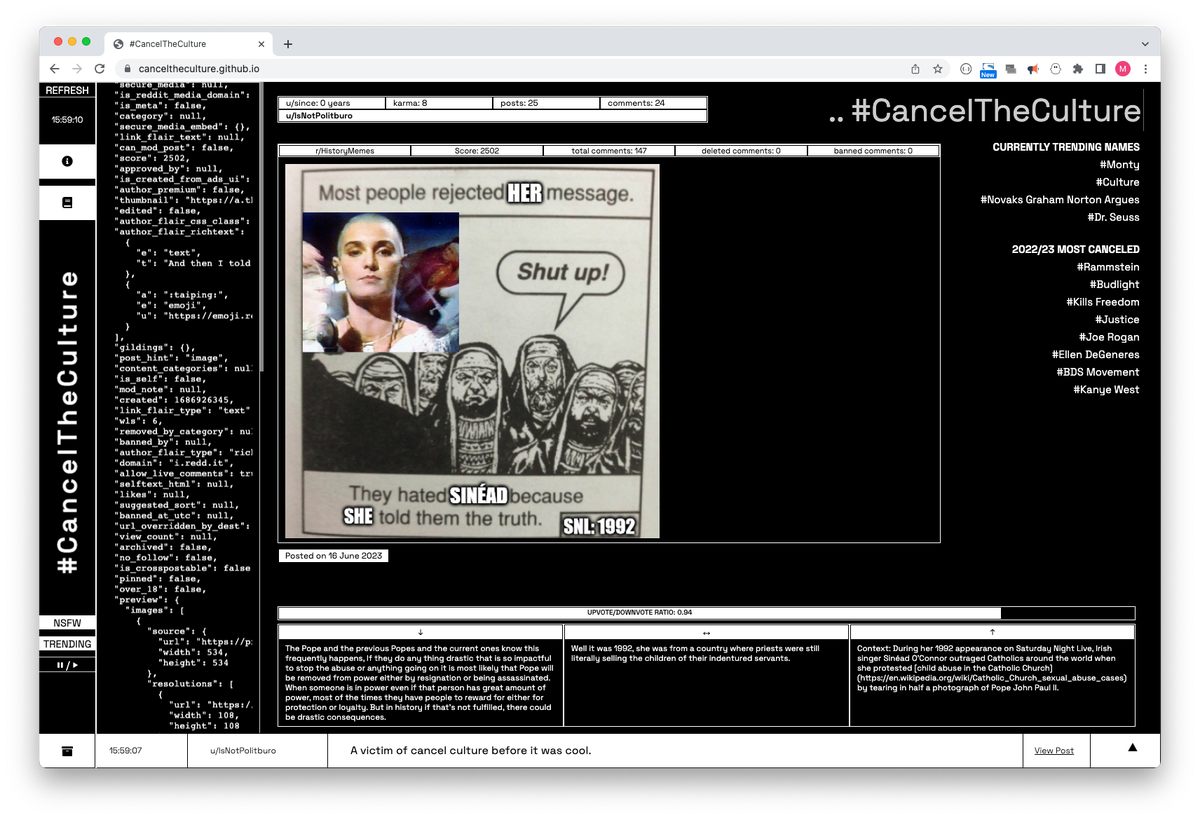This screenshot has width=1200, height=820.
Task: Open #Rammstein in most canceled list
Action: (x=1108, y=267)
